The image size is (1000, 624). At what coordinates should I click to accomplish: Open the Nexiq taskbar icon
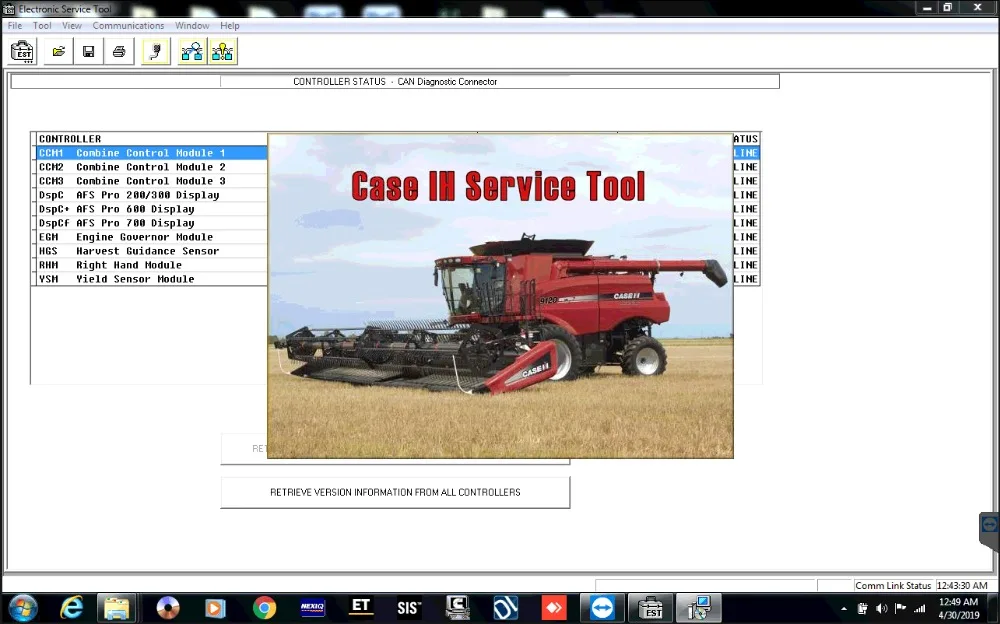point(312,608)
